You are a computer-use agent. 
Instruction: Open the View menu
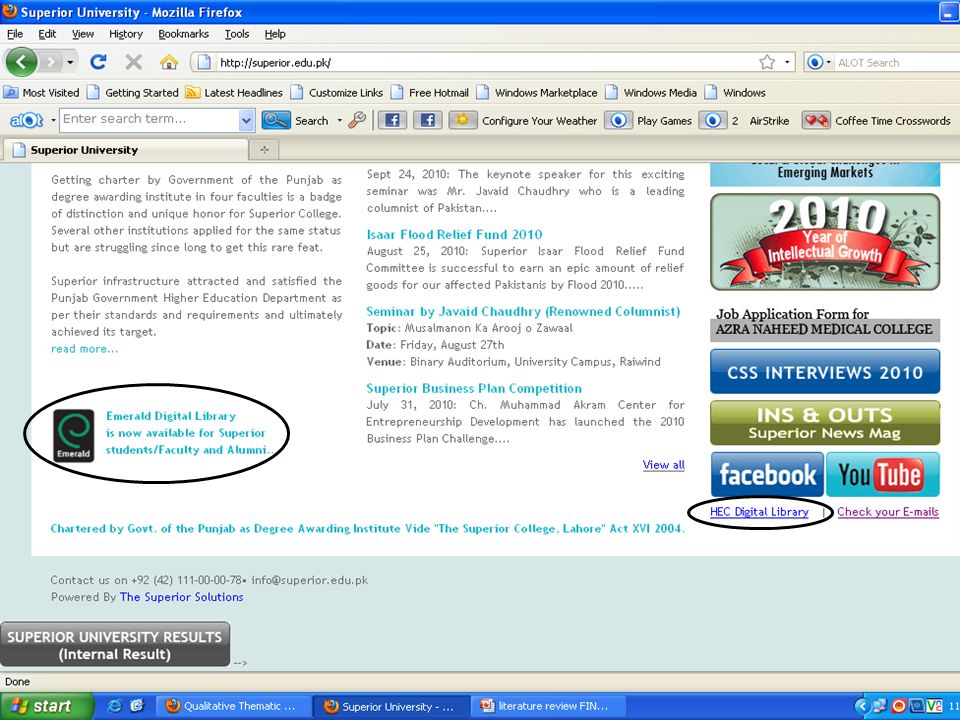[x=83, y=34]
